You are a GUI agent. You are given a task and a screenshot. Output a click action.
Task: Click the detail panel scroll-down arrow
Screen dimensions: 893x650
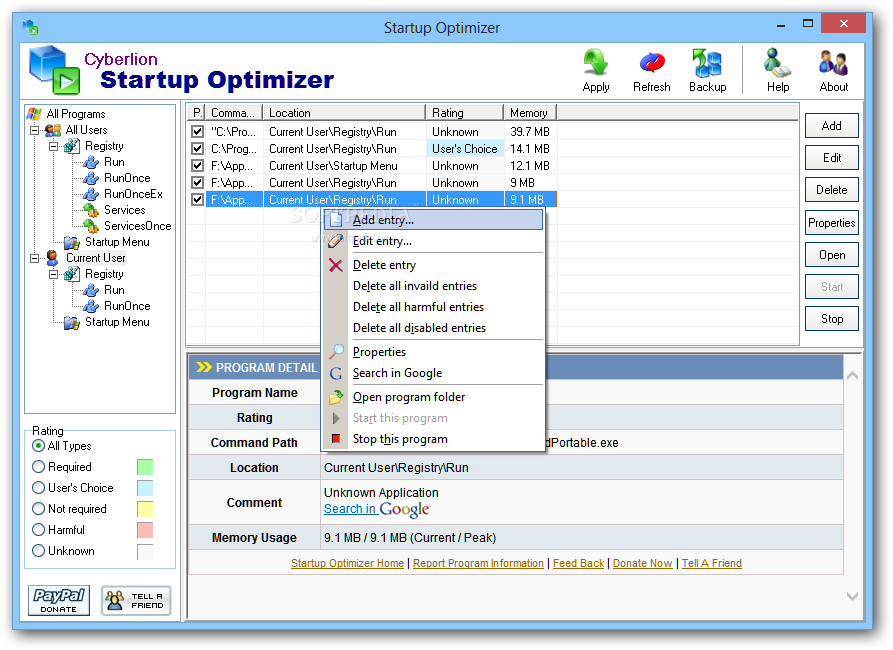point(853,596)
